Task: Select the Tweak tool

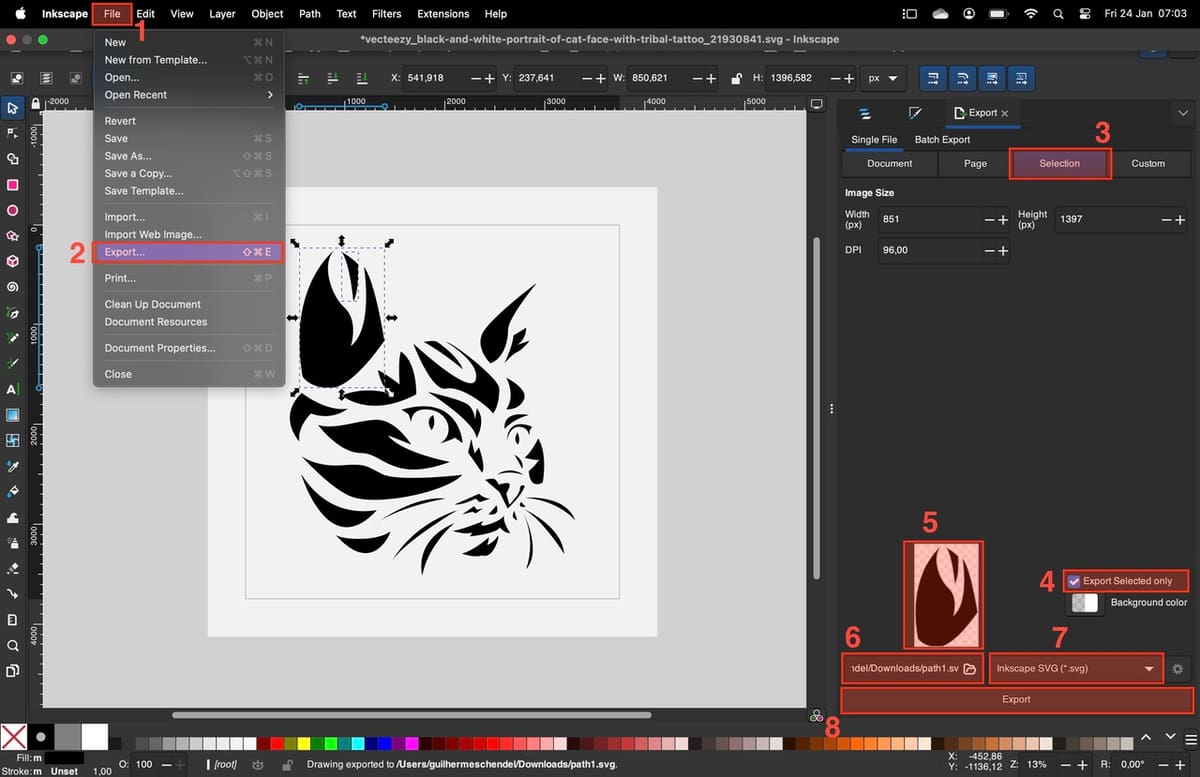Action: click(x=12, y=517)
